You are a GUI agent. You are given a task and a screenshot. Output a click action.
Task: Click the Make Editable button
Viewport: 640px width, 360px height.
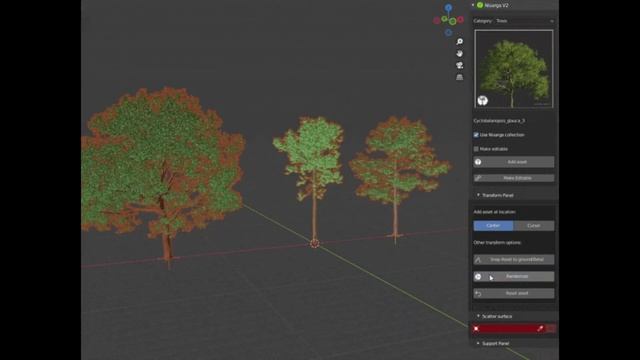(514, 178)
